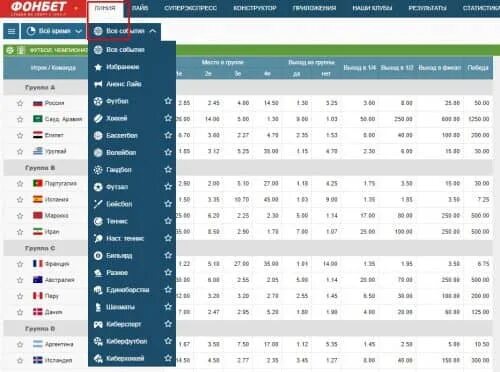Open the 'Линия' top navigation tab
Image resolution: width=500 pixels, height=372 pixels.
tap(105, 8)
